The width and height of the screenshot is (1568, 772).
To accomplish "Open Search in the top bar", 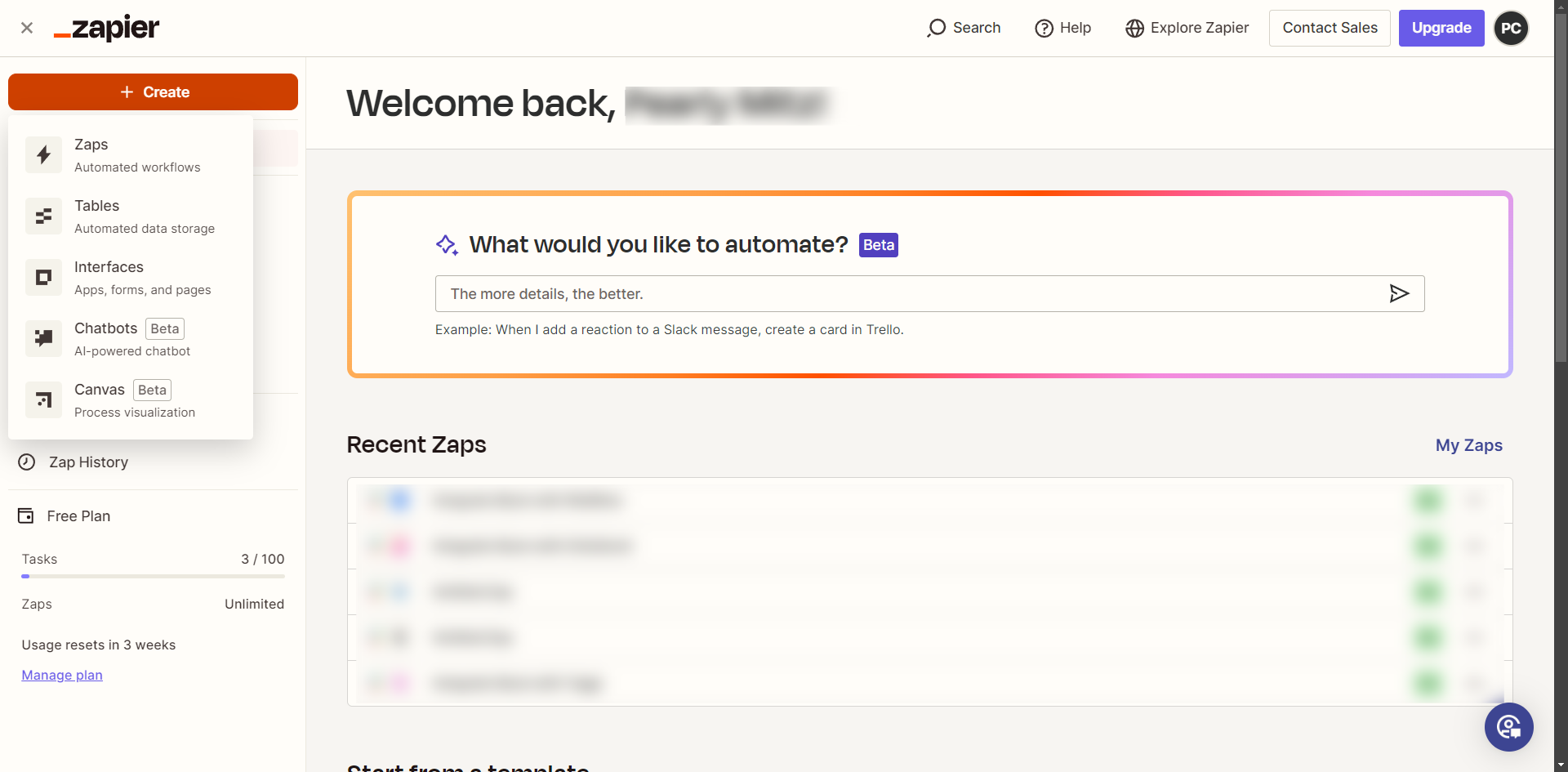I will (964, 28).
